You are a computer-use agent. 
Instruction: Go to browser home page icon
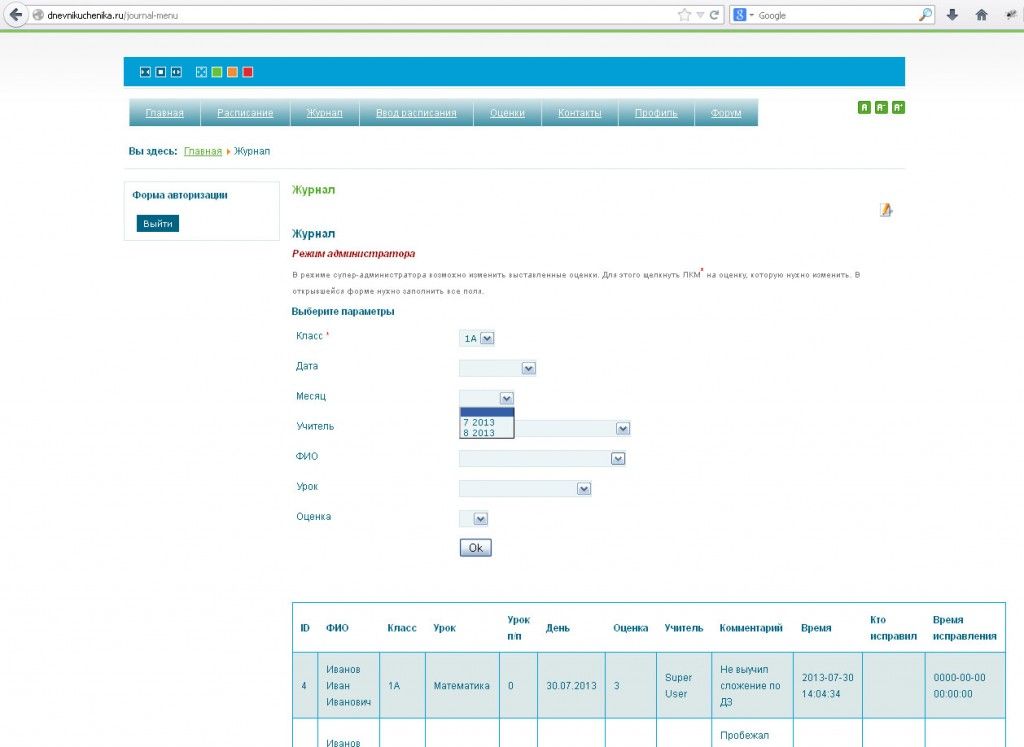pos(981,15)
